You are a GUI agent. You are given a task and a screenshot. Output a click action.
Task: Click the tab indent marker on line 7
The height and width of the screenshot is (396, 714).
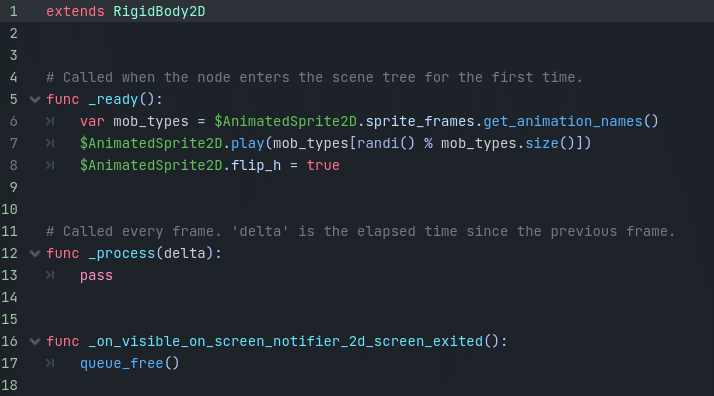(50, 143)
